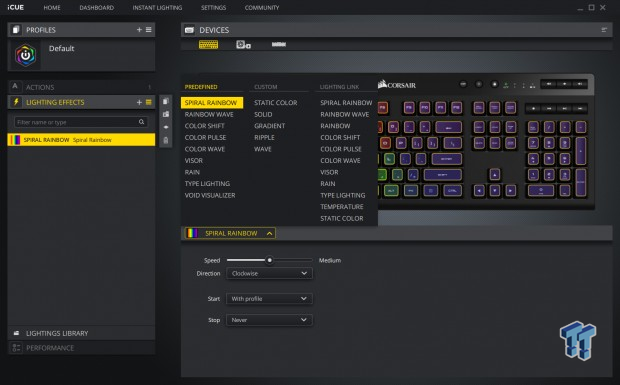Click the copy icon beside the effects list

point(166,101)
